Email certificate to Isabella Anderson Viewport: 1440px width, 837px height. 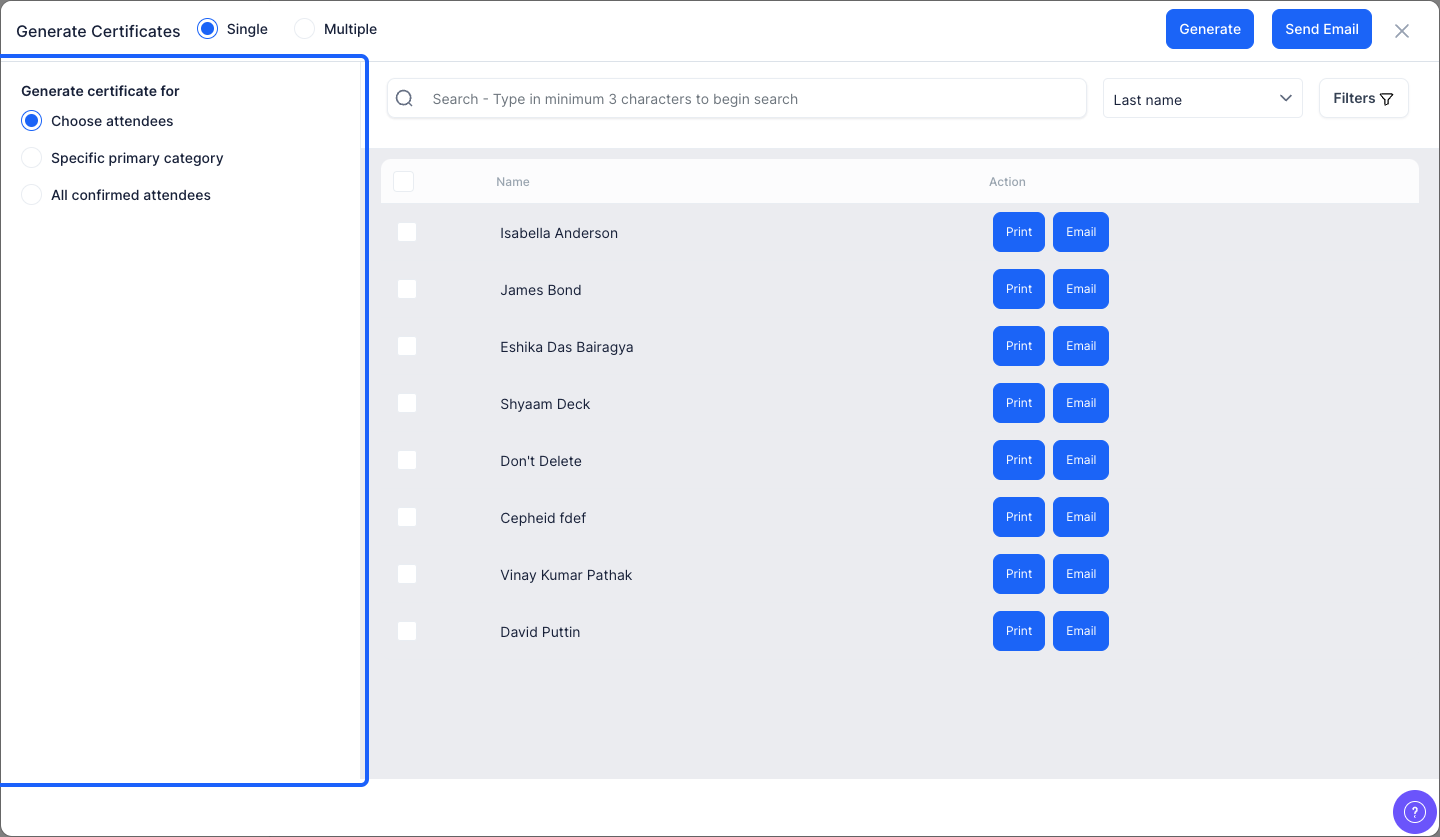[1081, 232]
